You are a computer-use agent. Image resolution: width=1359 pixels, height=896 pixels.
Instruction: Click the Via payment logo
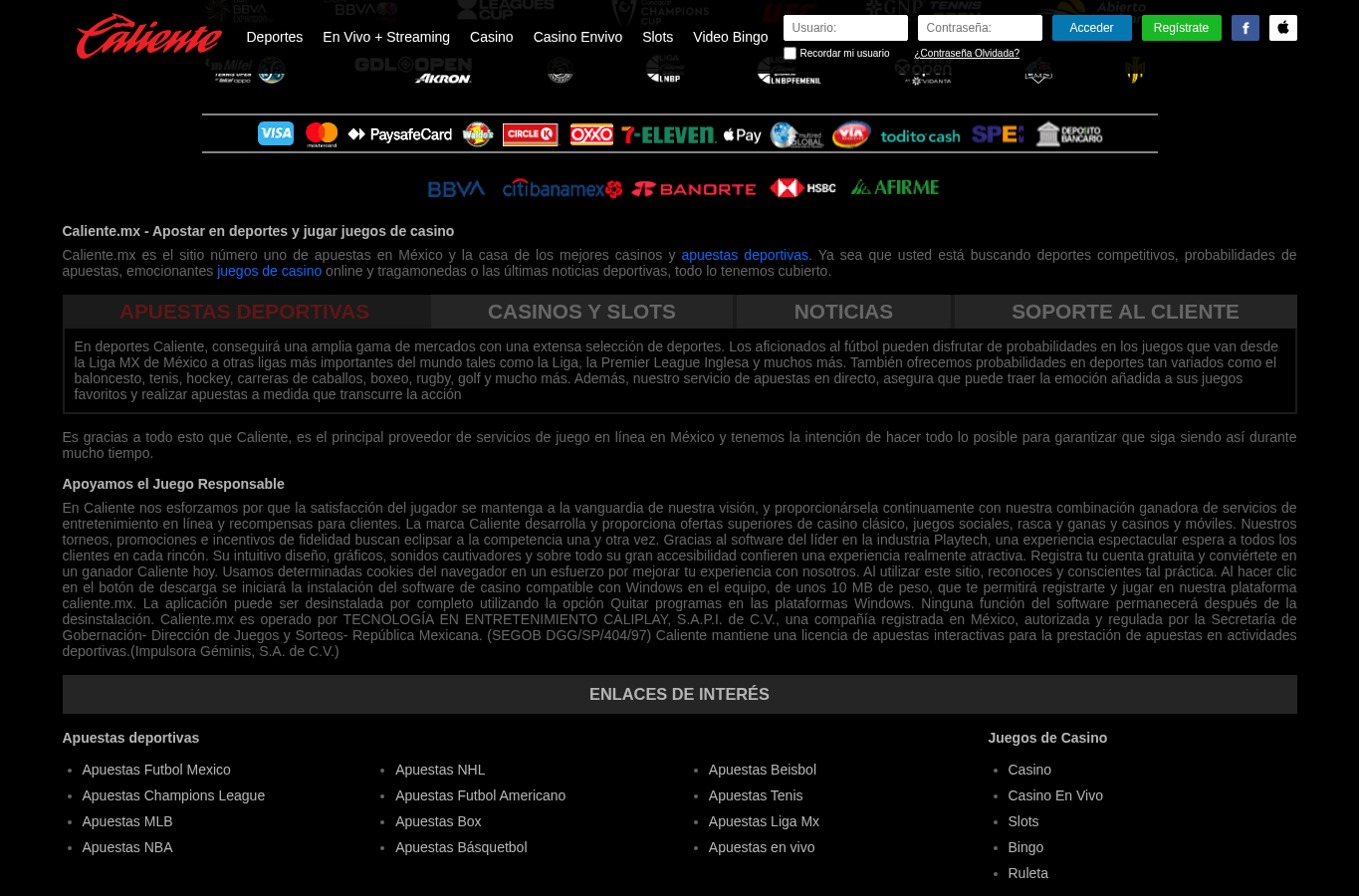click(851, 133)
